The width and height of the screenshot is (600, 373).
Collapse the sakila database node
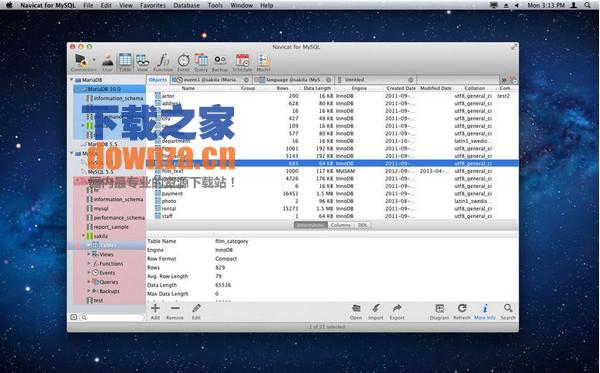(x=83, y=236)
